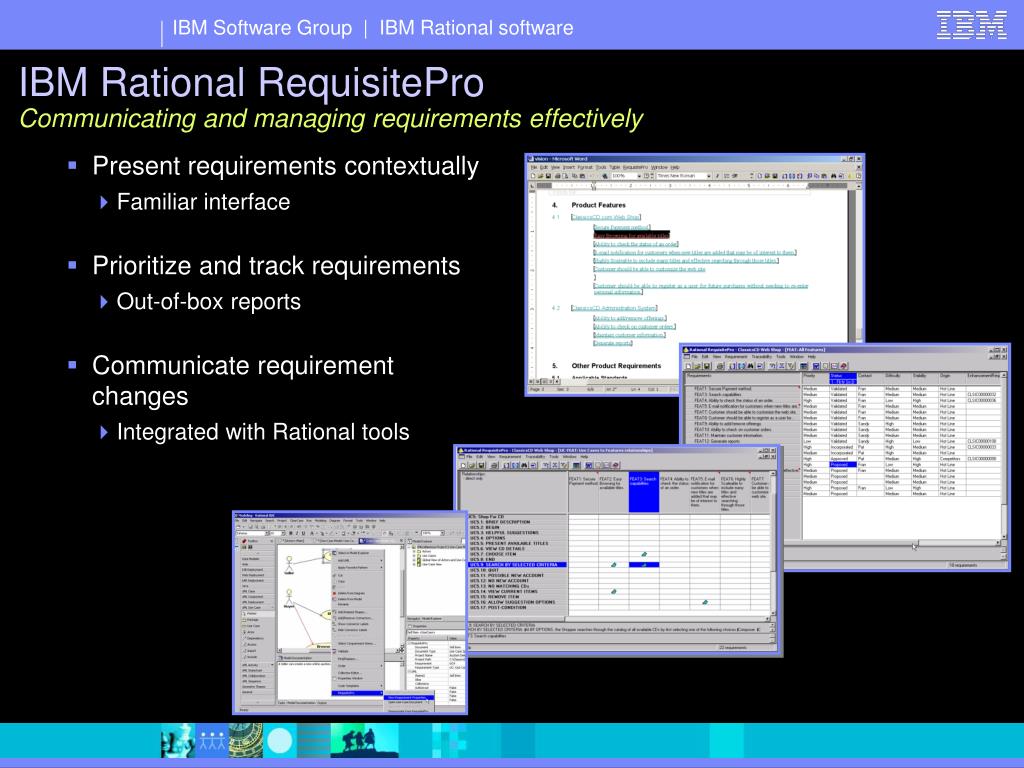Open ClassicsCD Administration System link in Word document
Image resolution: width=1024 pixels, height=768 pixels.
pos(615,308)
